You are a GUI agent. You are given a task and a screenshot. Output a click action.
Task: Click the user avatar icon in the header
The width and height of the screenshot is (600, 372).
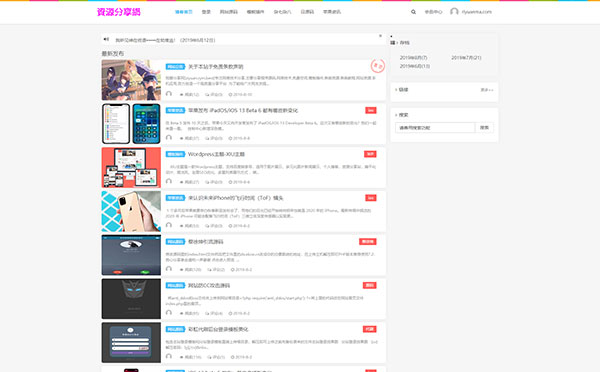pos(454,11)
